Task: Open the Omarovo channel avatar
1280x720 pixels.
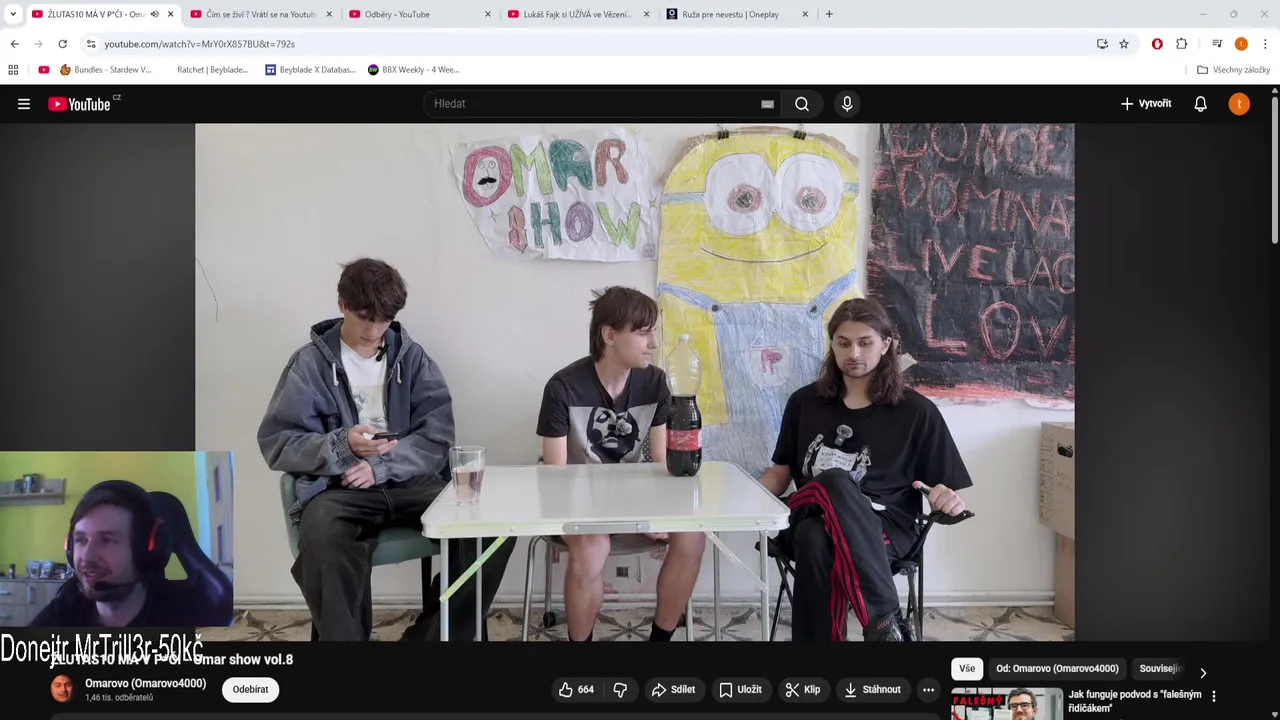Action: click(x=62, y=689)
